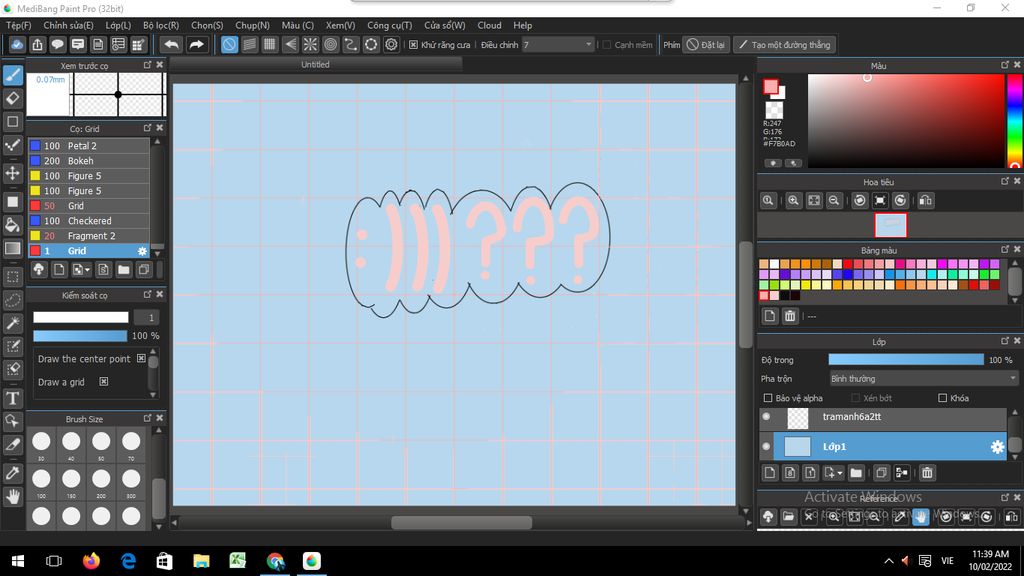Viewport: 1024px width, 576px height.
Task: Open the add-brush type dropdown
Action: point(81,270)
